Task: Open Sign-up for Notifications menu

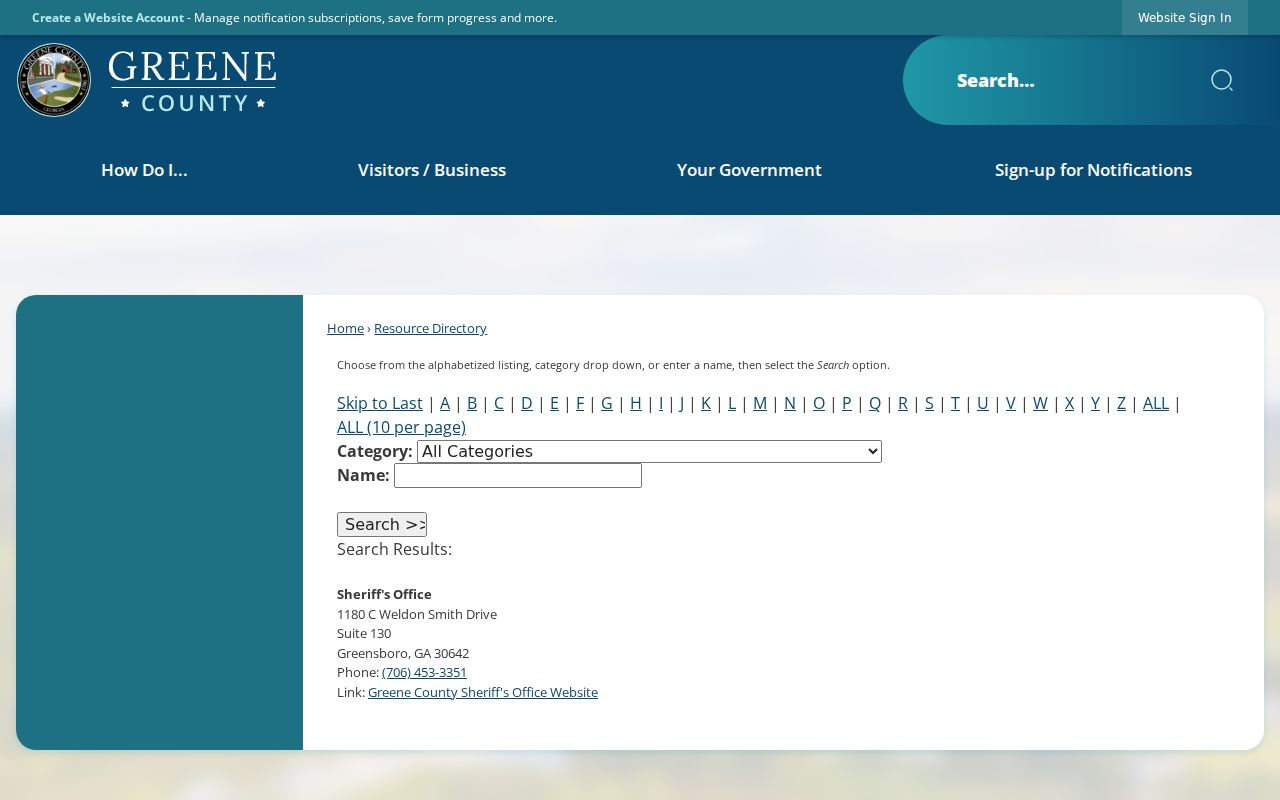Action: pyautogui.click(x=1093, y=170)
